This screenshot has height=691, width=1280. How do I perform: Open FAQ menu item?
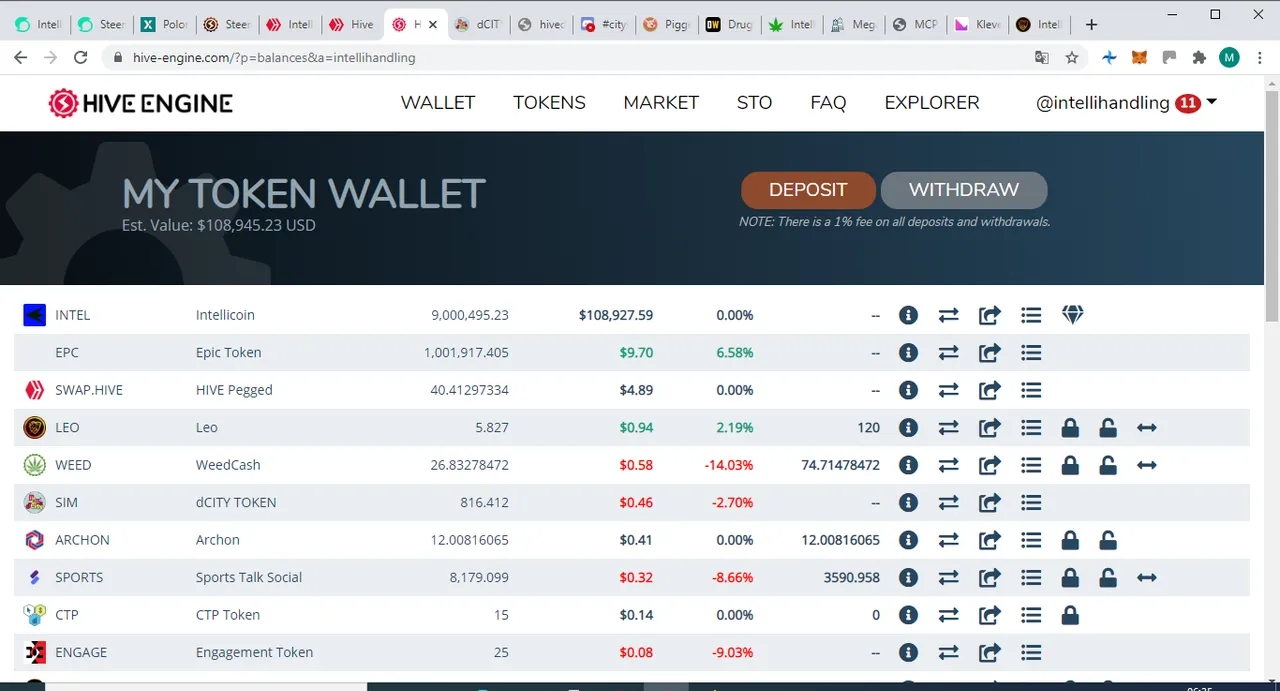[x=828, y=102]
